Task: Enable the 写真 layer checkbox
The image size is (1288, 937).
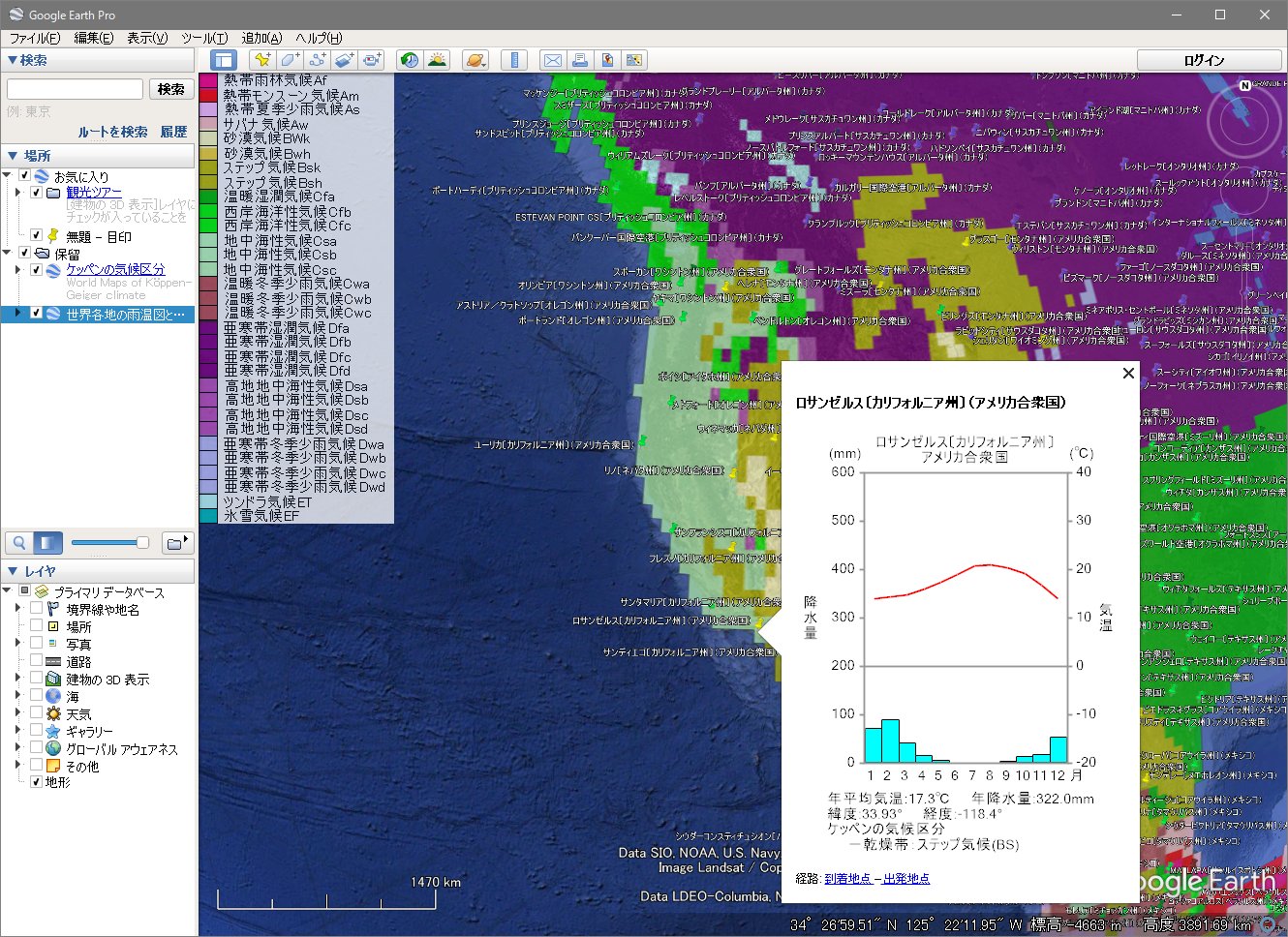Action: click(36, 644)
